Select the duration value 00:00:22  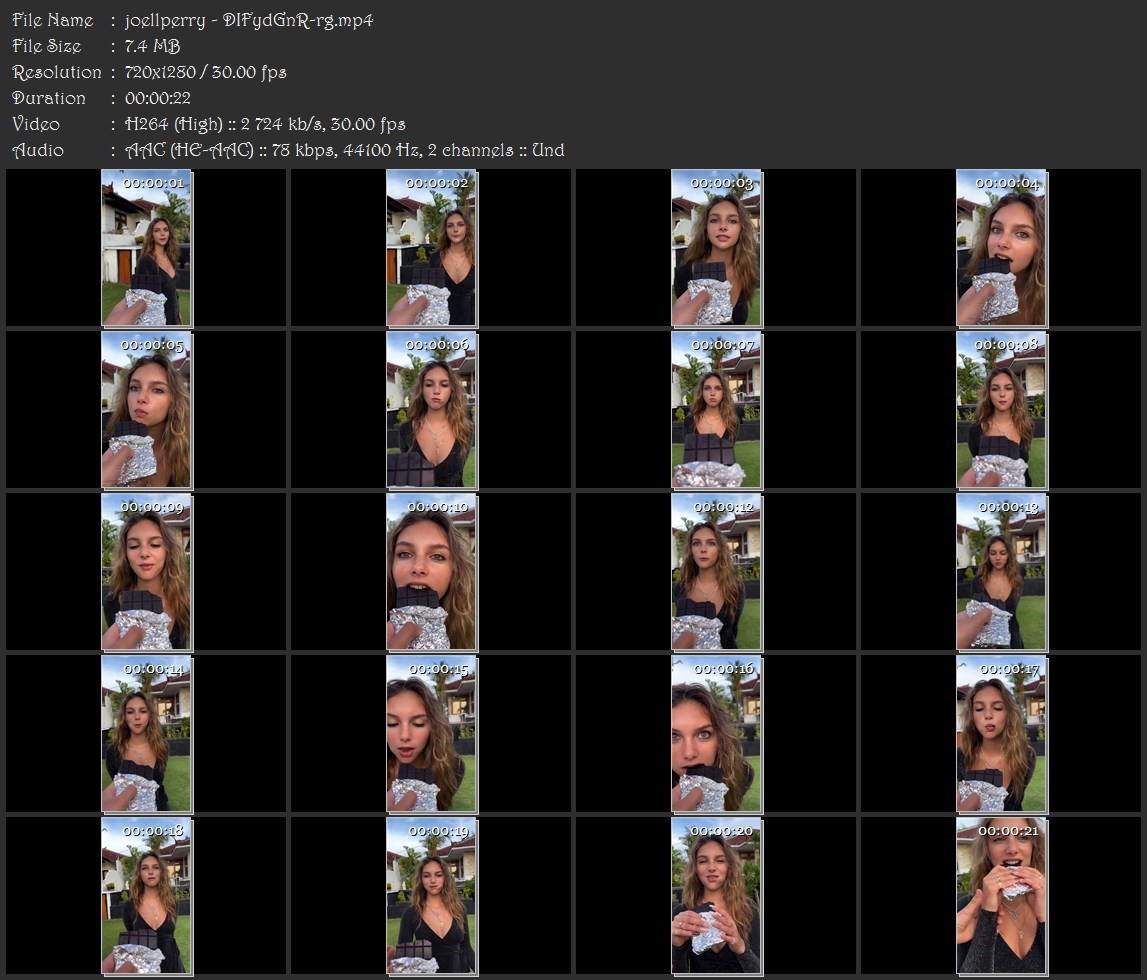coord(158,98)
